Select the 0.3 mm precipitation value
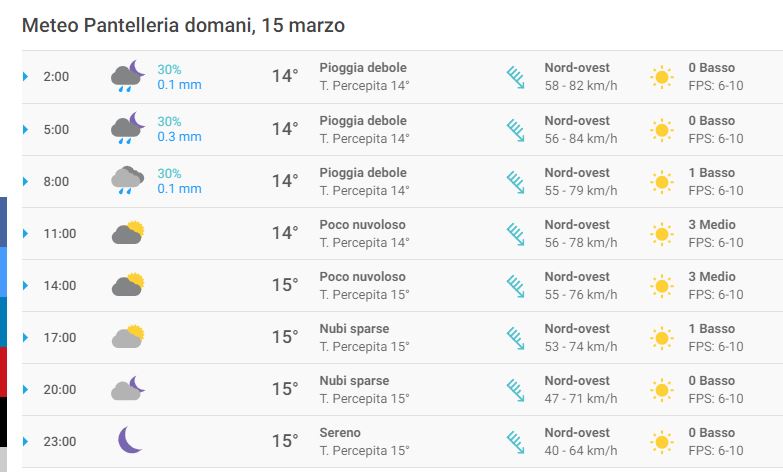Viewport: 783px width, 472px height. click(x=179, y=137)
